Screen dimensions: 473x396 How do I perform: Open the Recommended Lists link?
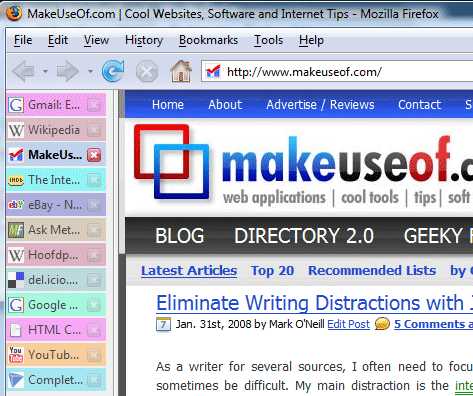pyautogui.click(x=372, y=271)
